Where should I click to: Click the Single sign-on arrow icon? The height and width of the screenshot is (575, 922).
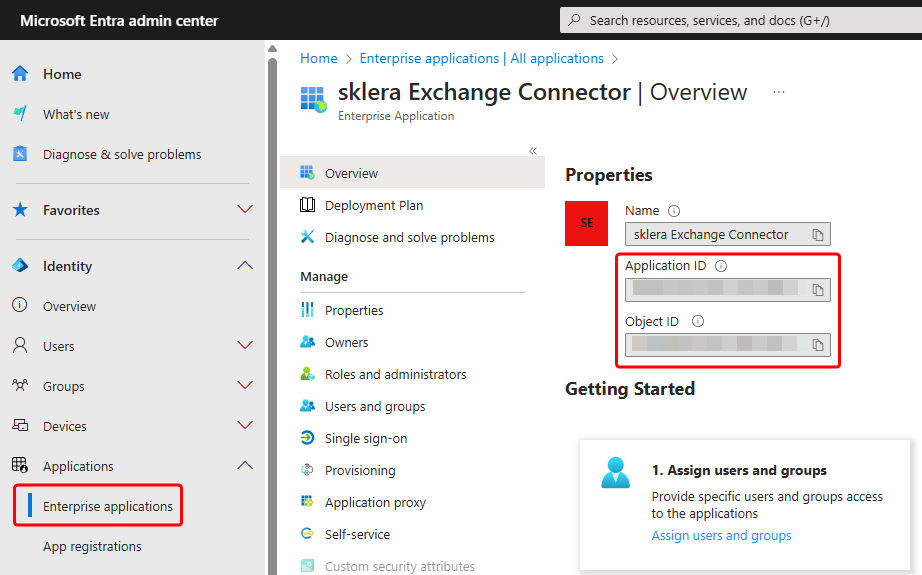[x=308, y=437]
